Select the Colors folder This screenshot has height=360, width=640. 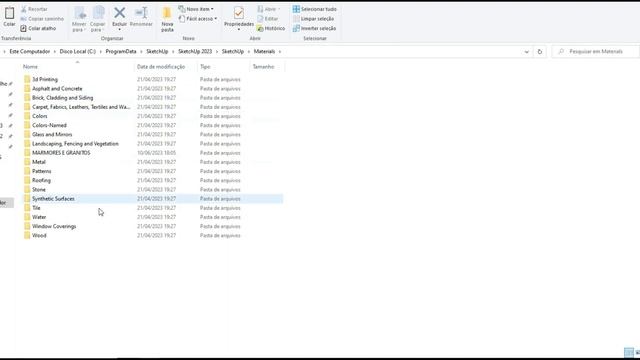[x=40, y=116]
